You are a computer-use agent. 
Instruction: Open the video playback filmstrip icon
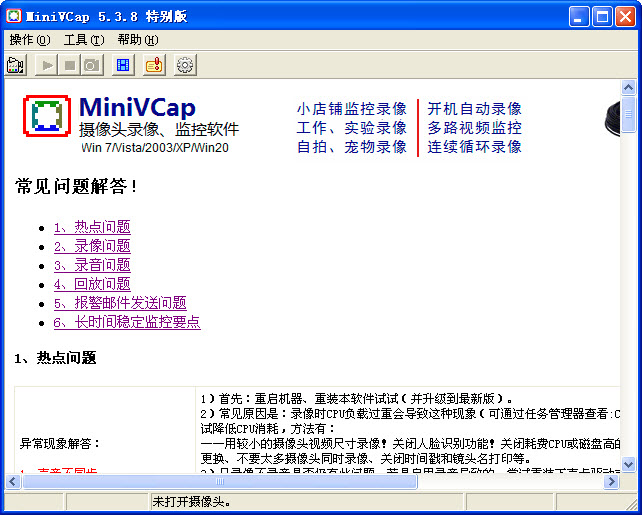pos(123,65)
